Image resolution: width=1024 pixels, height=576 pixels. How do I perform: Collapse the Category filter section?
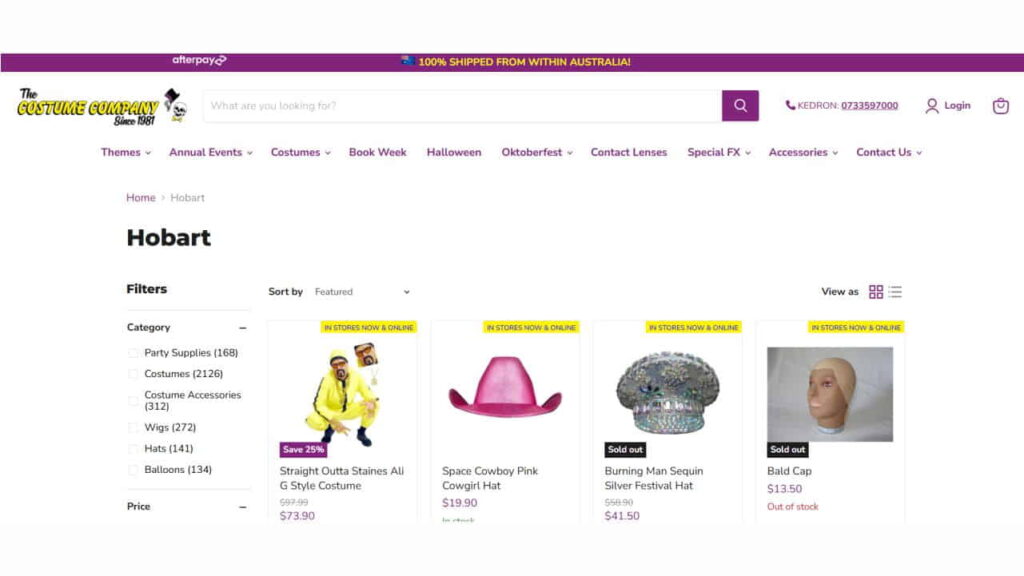tap(242, 328)
